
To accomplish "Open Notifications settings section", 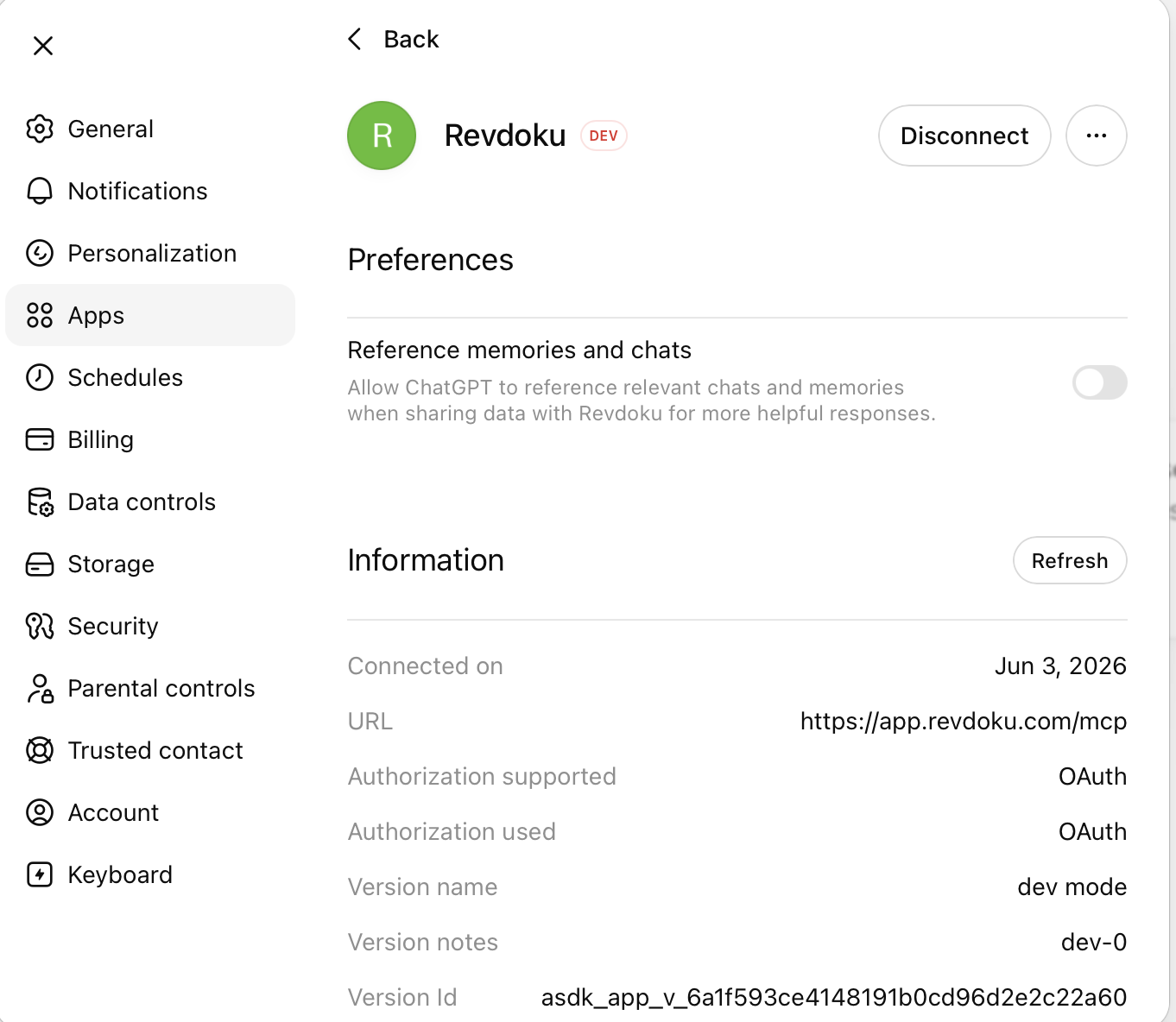I will pyautogui.click(x=150, y=191).
